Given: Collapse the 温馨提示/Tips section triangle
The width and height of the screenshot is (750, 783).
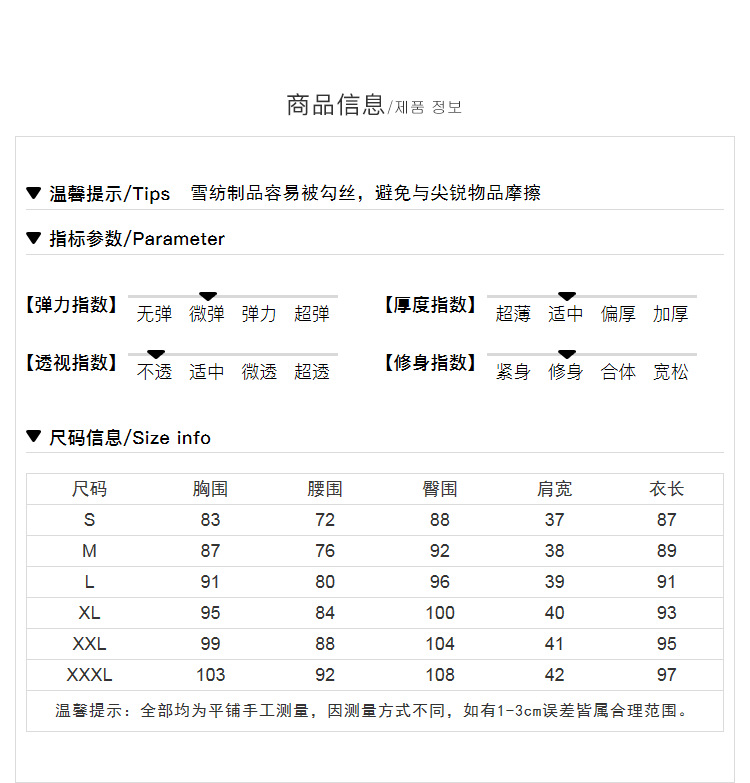Looking at the screenshot, I should point(34,193).
